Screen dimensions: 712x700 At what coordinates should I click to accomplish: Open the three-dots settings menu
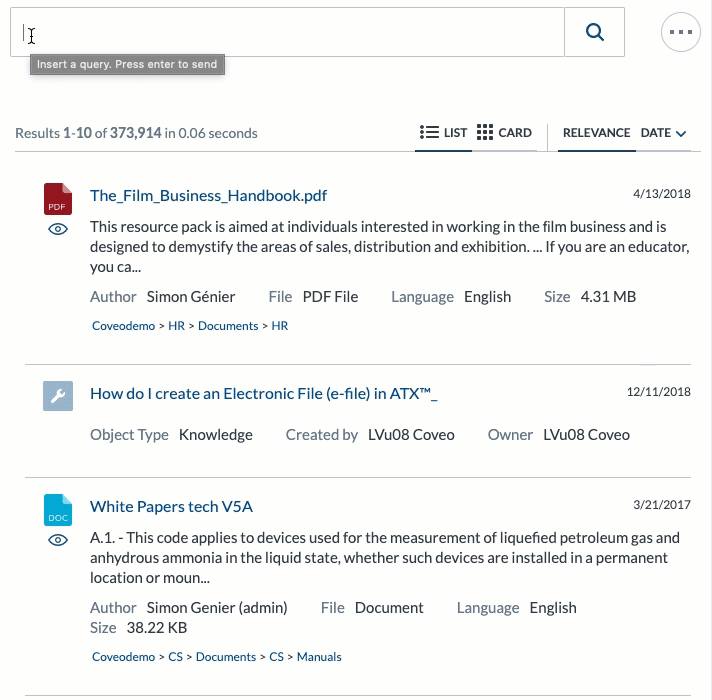point(680,32)
